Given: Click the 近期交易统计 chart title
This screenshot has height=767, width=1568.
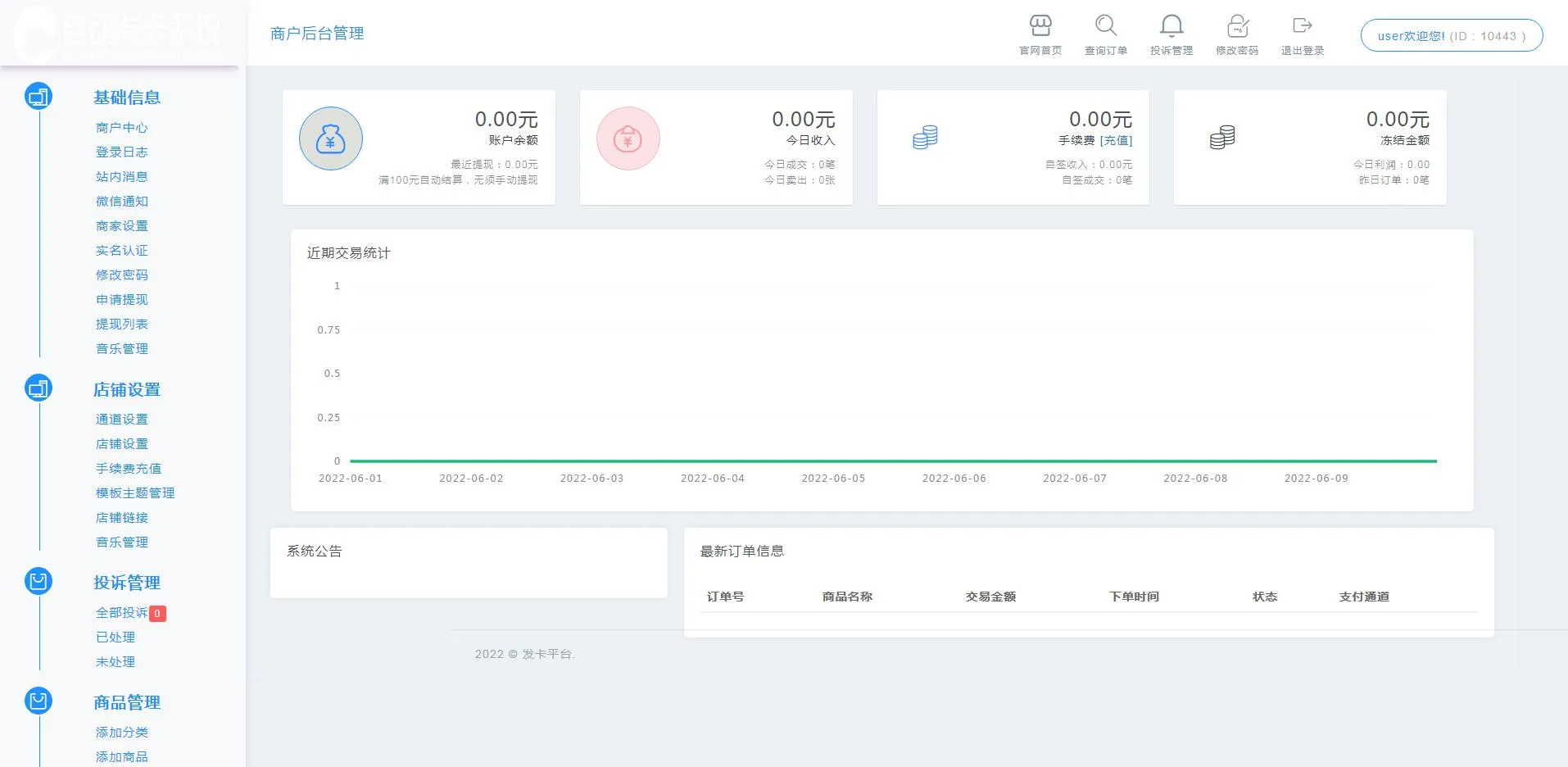Looking at the screenshot, I should tap(349, 253).
